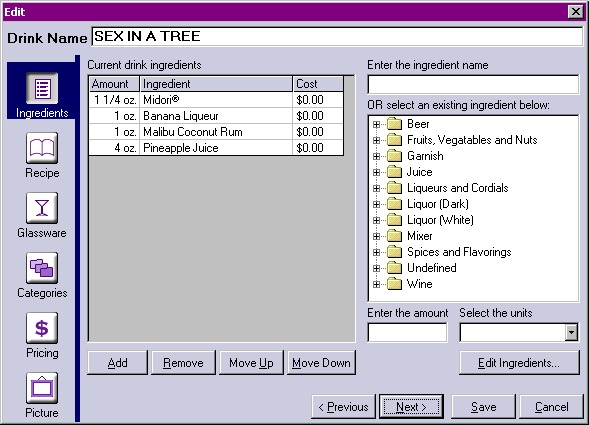Open the Recipe book icon
This screenshot has width=589, height=425.
42,148
